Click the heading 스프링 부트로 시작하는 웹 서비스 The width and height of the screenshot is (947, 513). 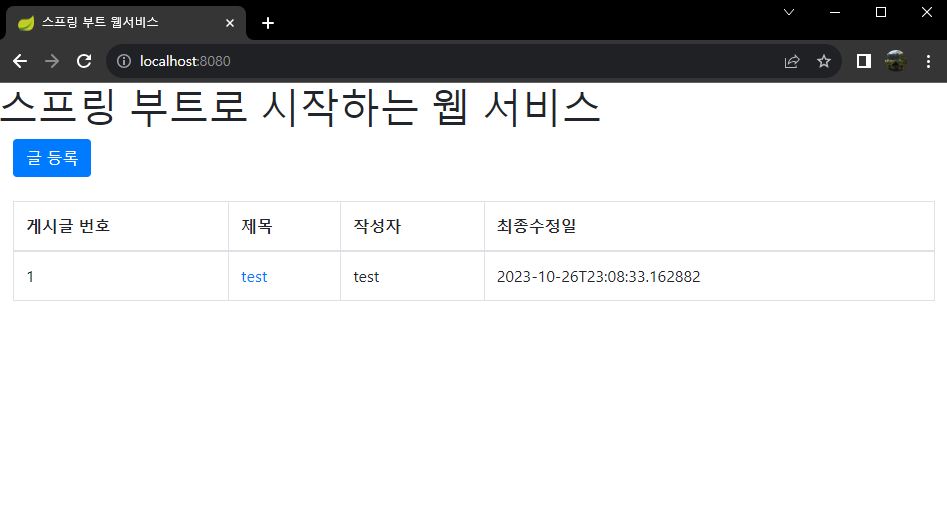point(300,108)
